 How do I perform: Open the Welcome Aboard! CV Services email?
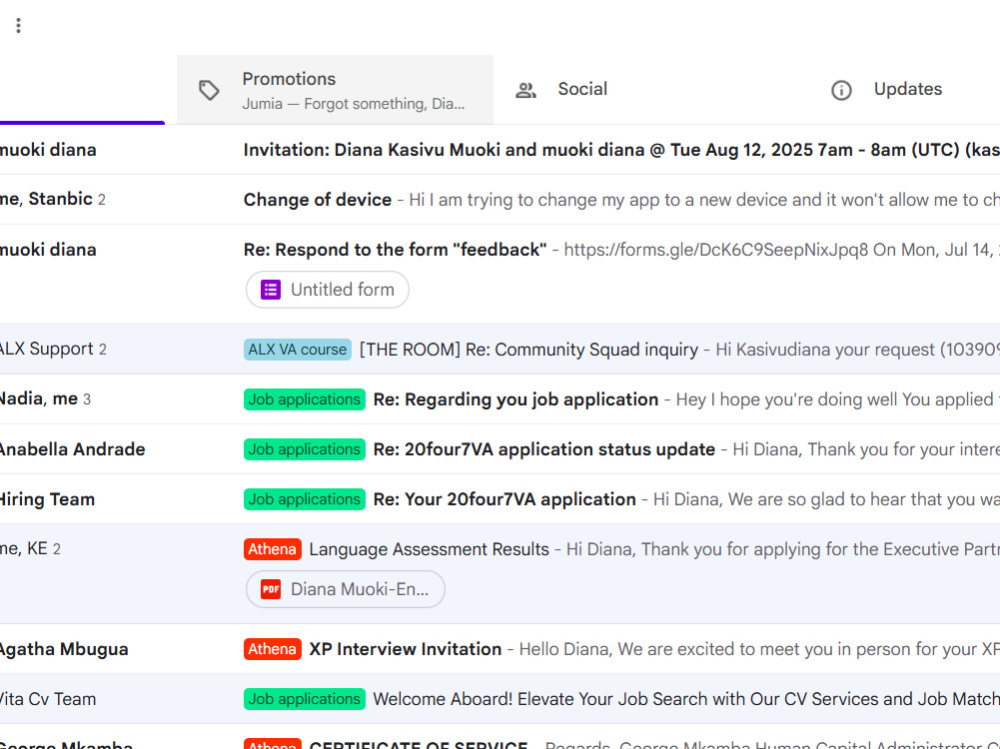(500, 699)
